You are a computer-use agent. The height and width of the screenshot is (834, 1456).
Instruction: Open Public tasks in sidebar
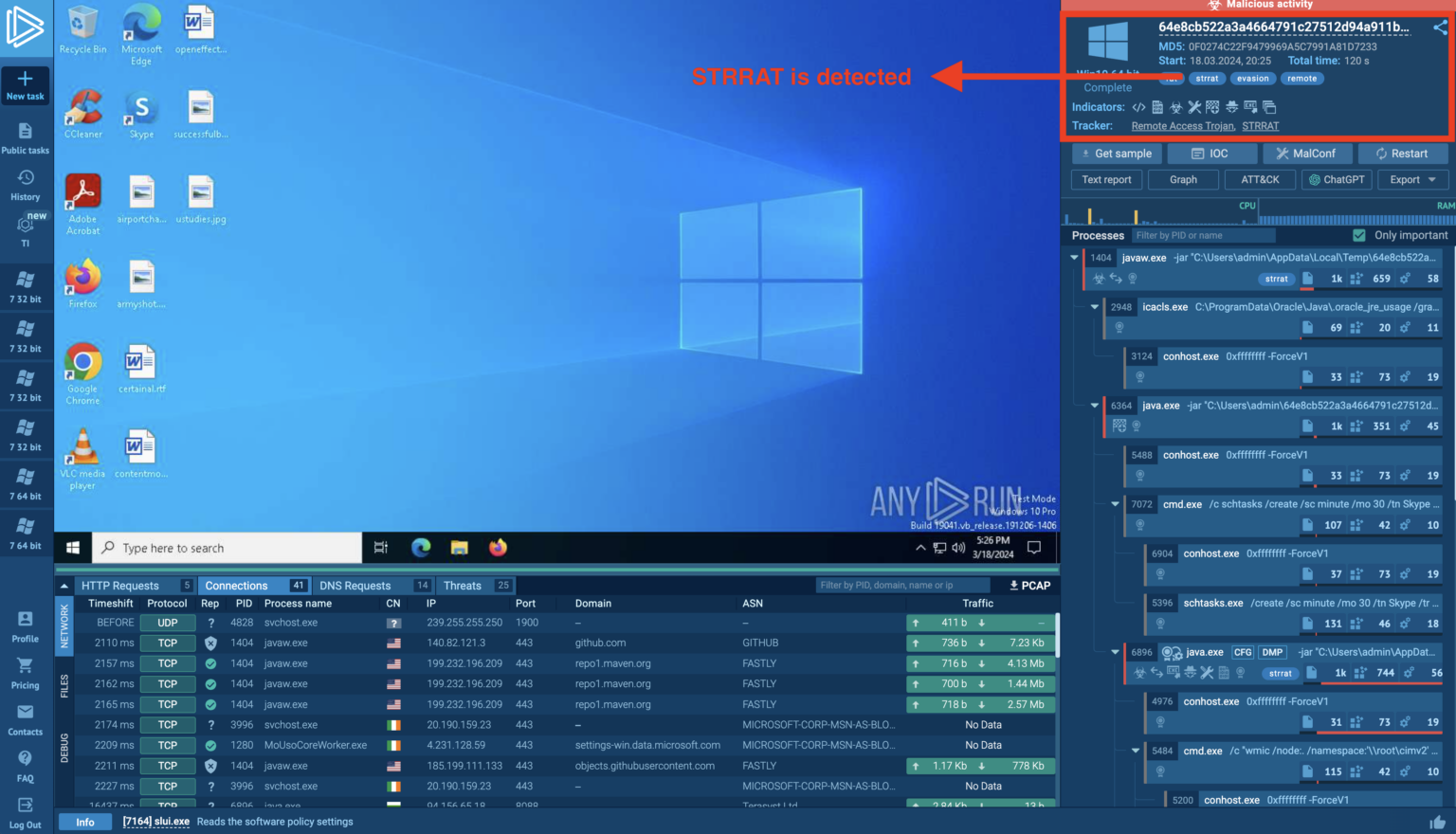(26, 133)
